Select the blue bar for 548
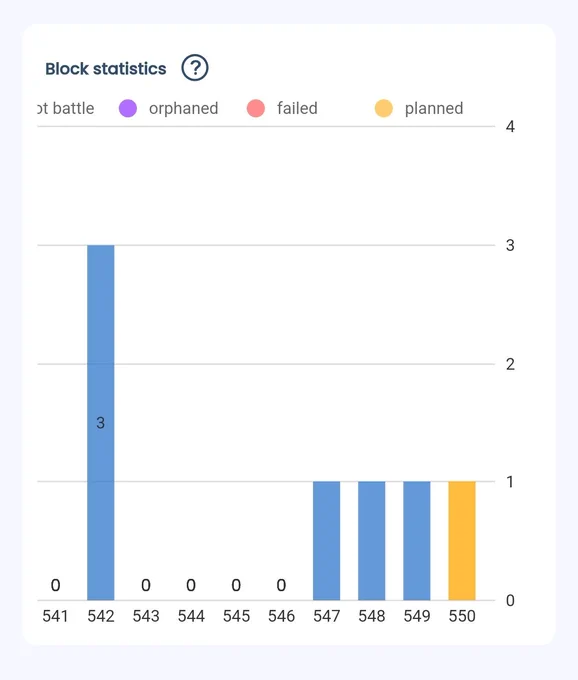Image resolution: width=578 pixels, height=680 pixels. coord(372,541)
